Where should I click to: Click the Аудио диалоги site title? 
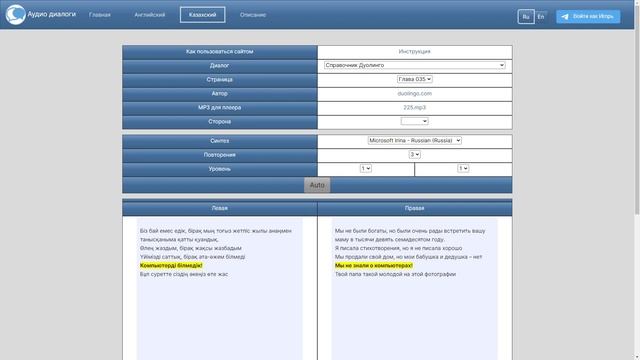(x=51, y=14)
